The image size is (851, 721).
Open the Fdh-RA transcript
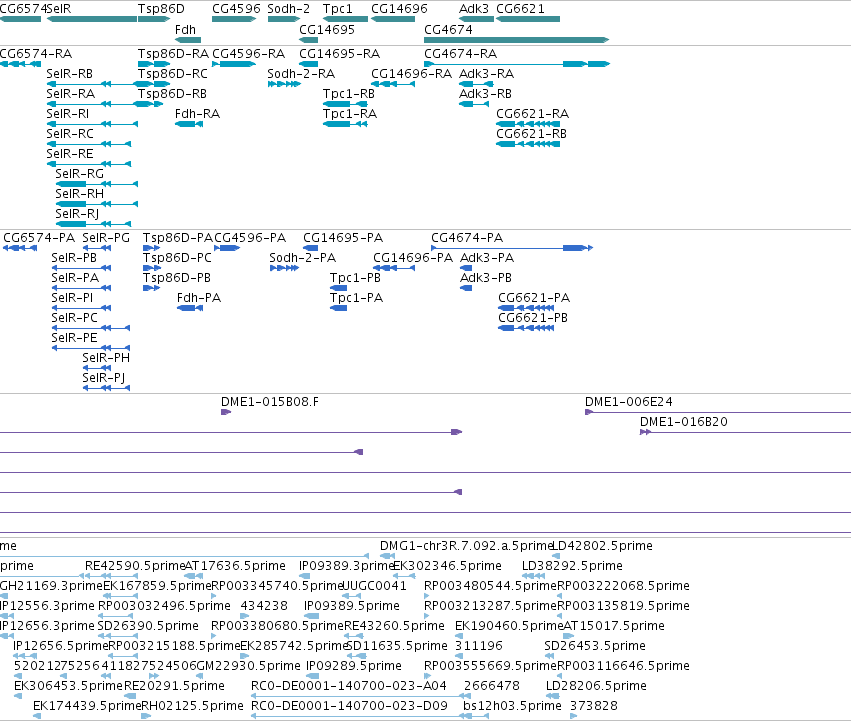tap(189, 124)
